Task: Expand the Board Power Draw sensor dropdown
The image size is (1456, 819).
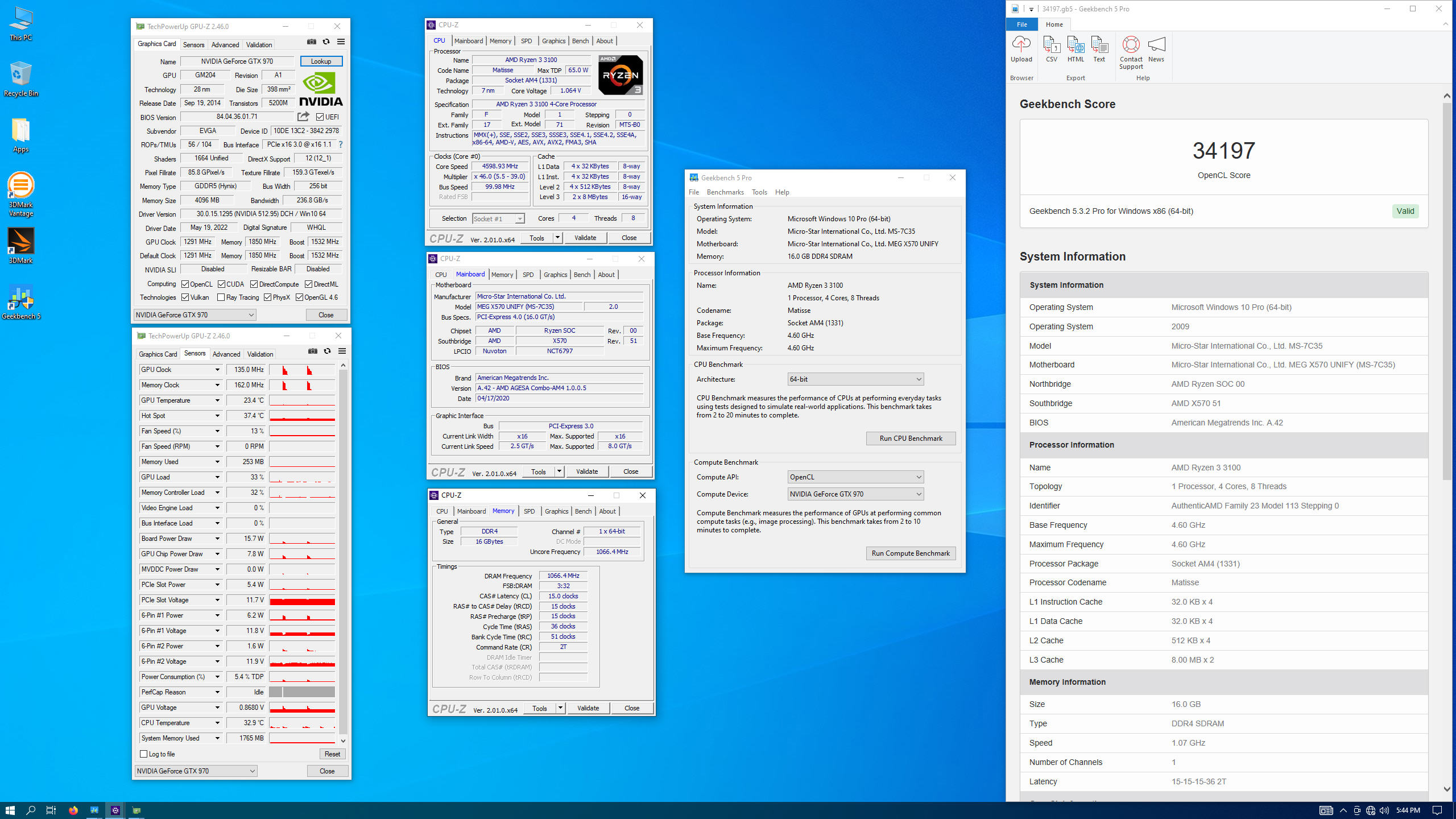Action: pyautogui.click(x=217, y=539)
